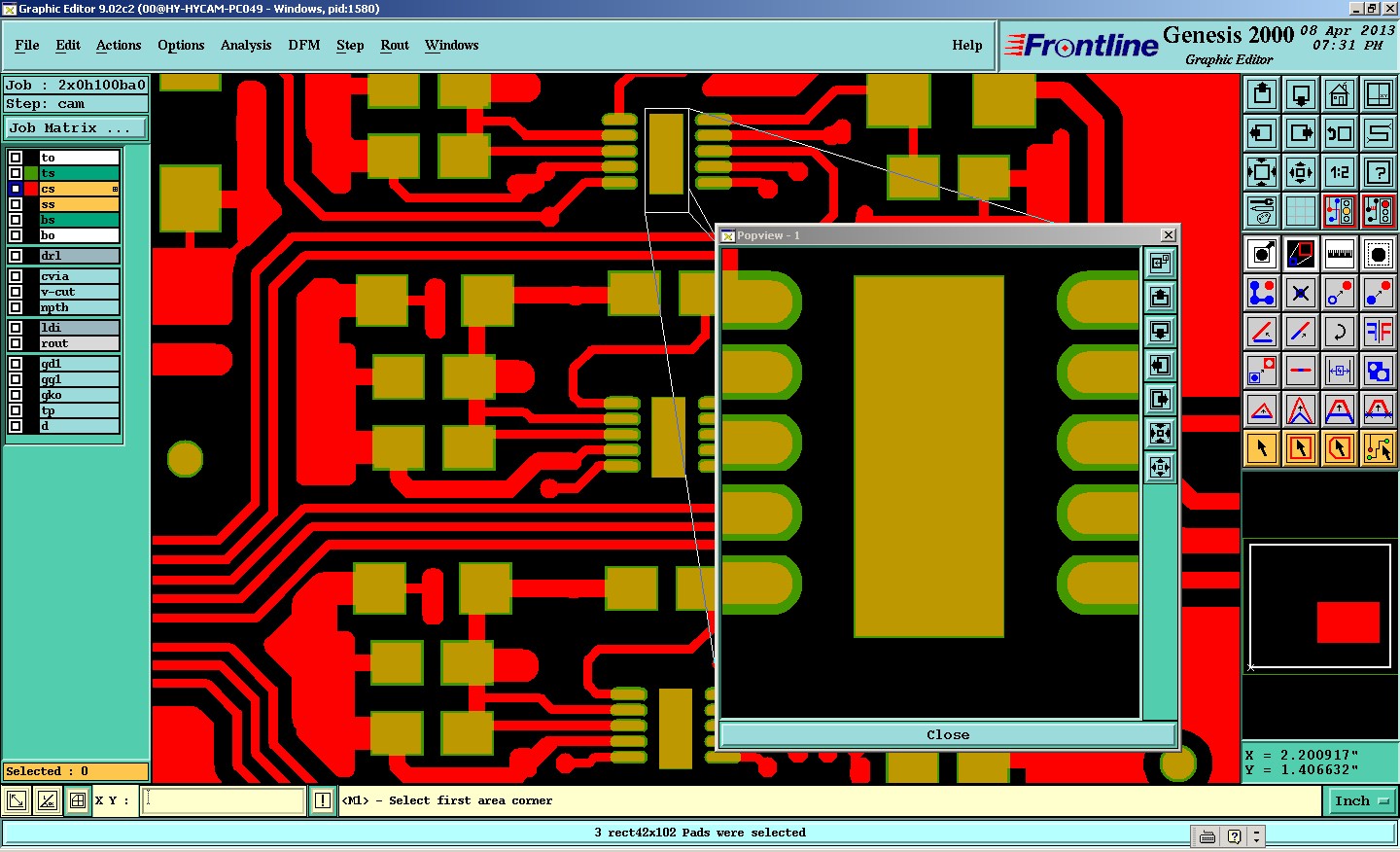The height and width of the screenshot is (852, 1400).
Task: Click the red rectangle in overview navigator
Action: [1348, 622]
